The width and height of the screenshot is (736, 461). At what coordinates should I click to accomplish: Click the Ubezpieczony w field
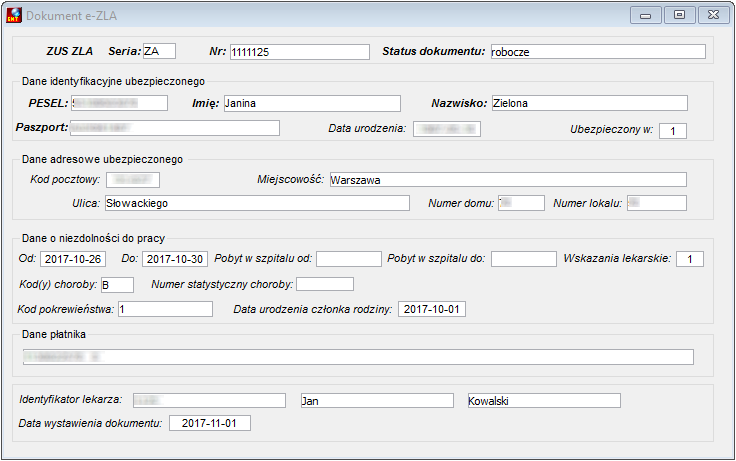673,131
